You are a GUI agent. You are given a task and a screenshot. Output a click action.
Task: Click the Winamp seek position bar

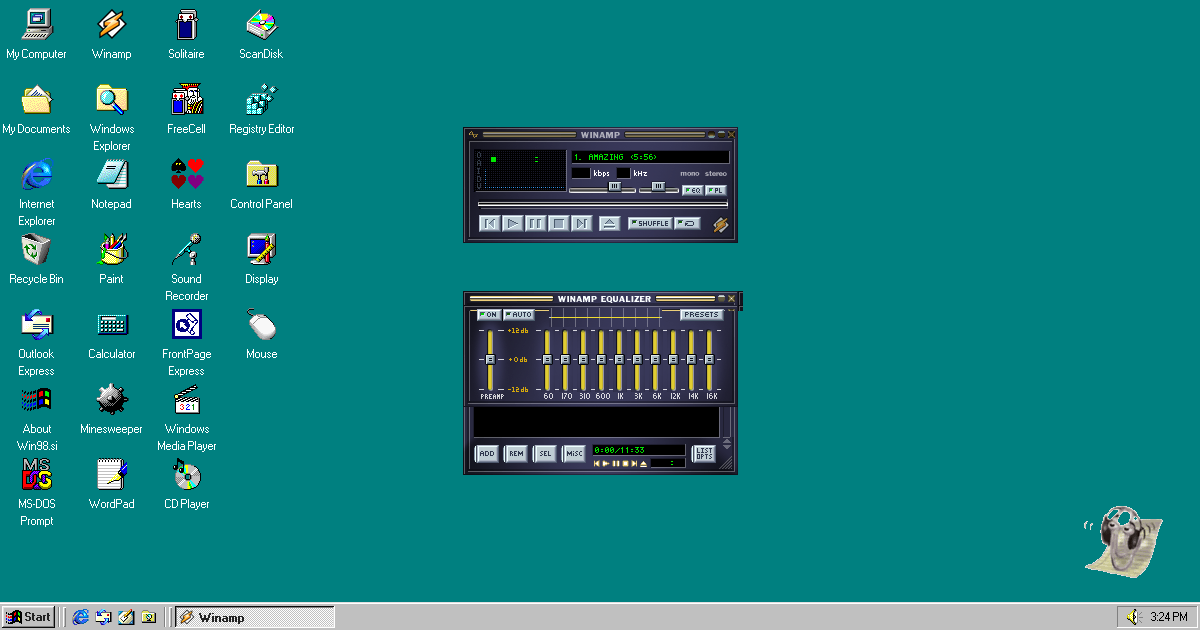[603, 205]
